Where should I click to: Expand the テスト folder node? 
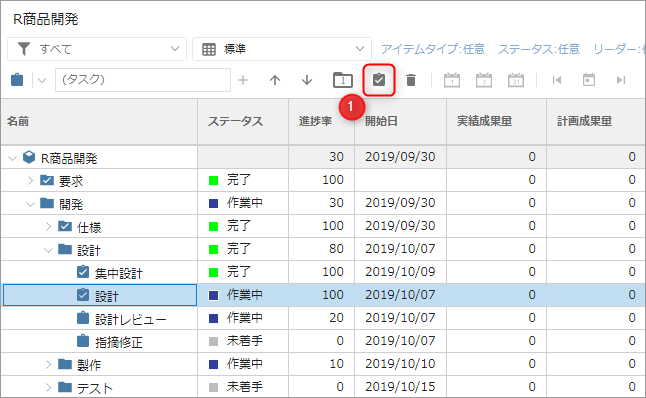point(48,387)
